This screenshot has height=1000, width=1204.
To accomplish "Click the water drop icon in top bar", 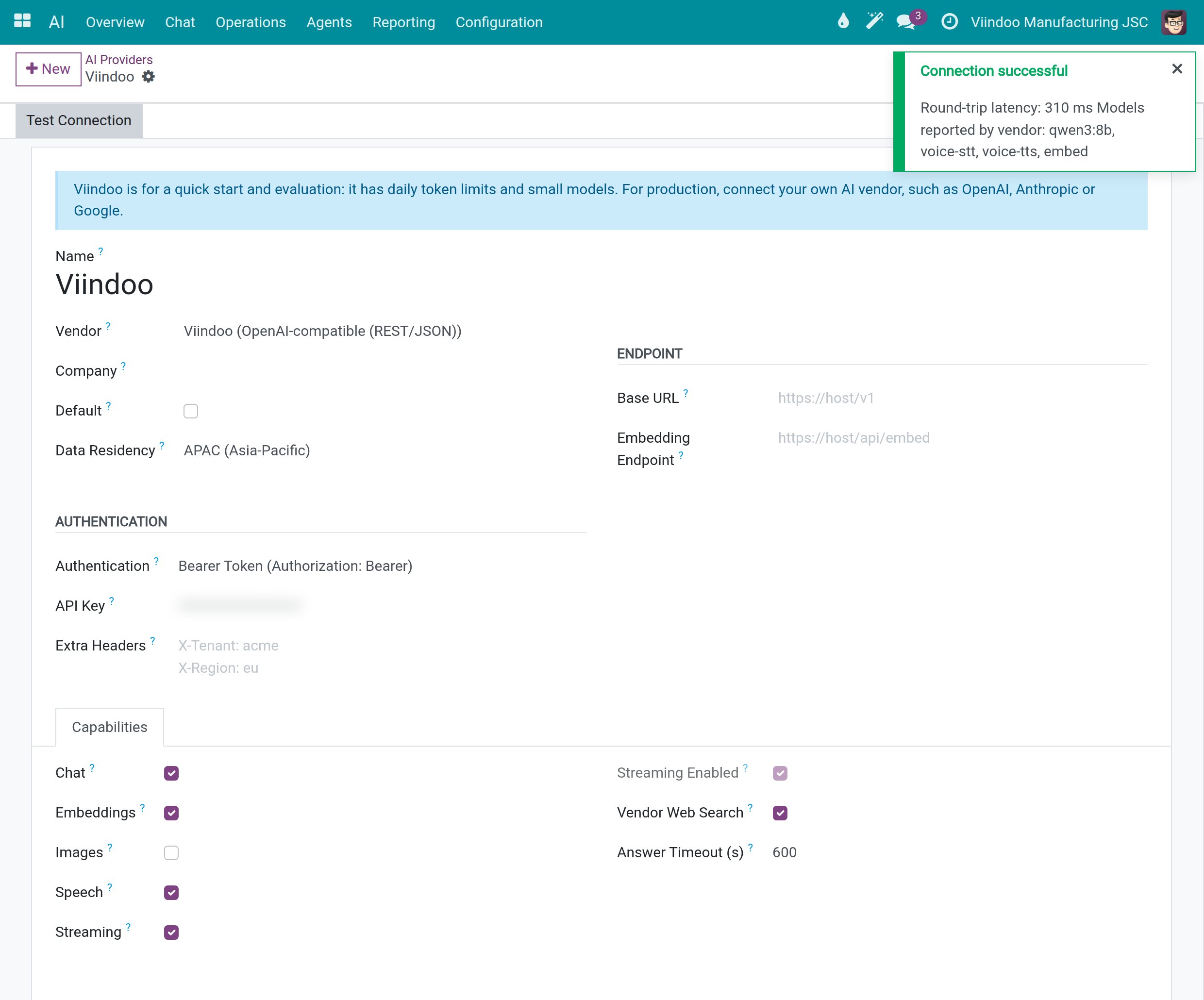I will (x=843, y=21).
